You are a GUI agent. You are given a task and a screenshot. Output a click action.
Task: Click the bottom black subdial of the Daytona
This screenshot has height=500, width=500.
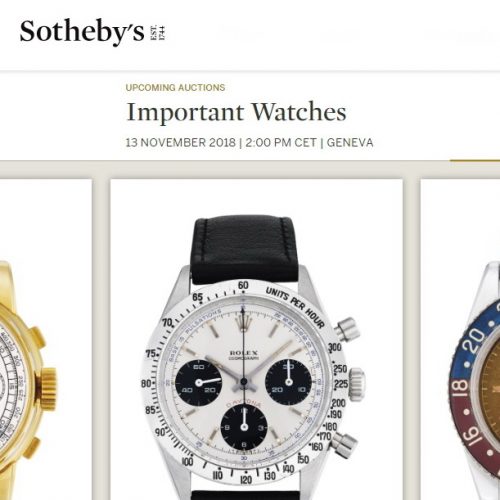[244, 427]
